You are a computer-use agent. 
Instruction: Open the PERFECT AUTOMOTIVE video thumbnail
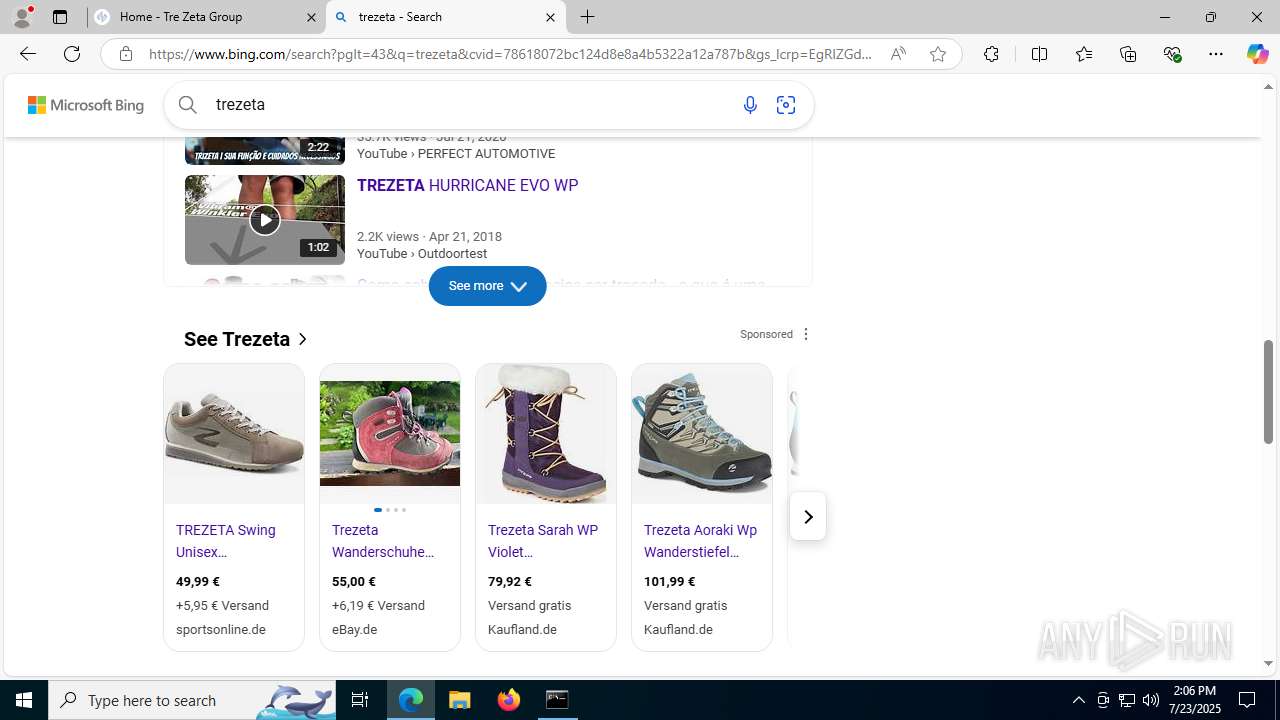265,150
